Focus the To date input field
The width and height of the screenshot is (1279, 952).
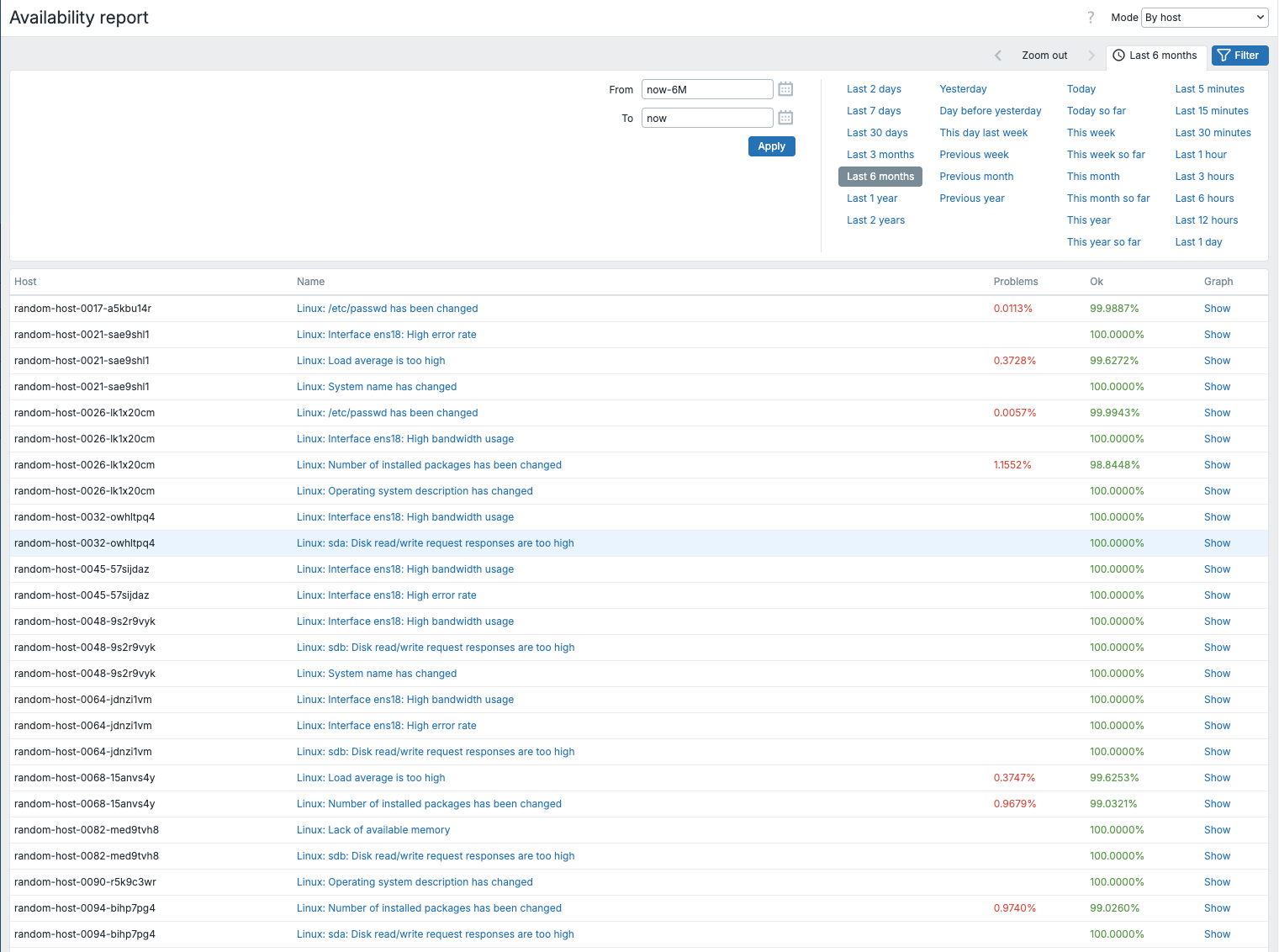tap(707, 118)
